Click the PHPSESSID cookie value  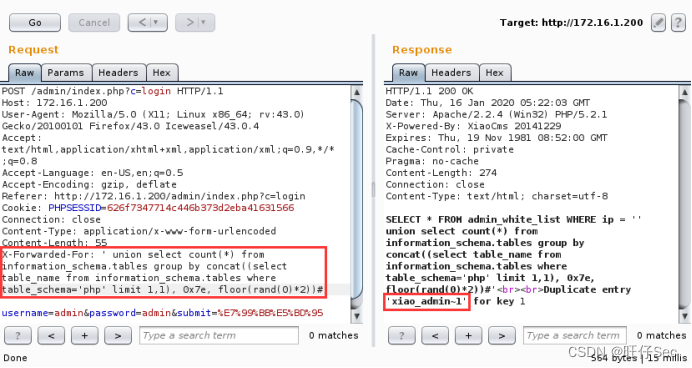200,208
